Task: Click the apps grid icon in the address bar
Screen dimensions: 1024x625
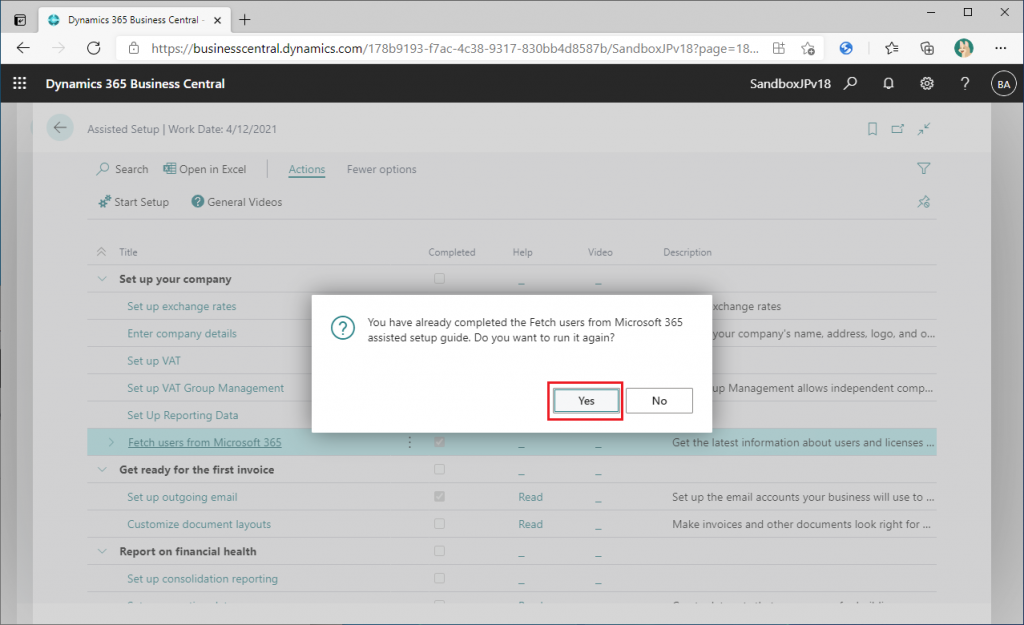Action: click(x=778, y=48)
